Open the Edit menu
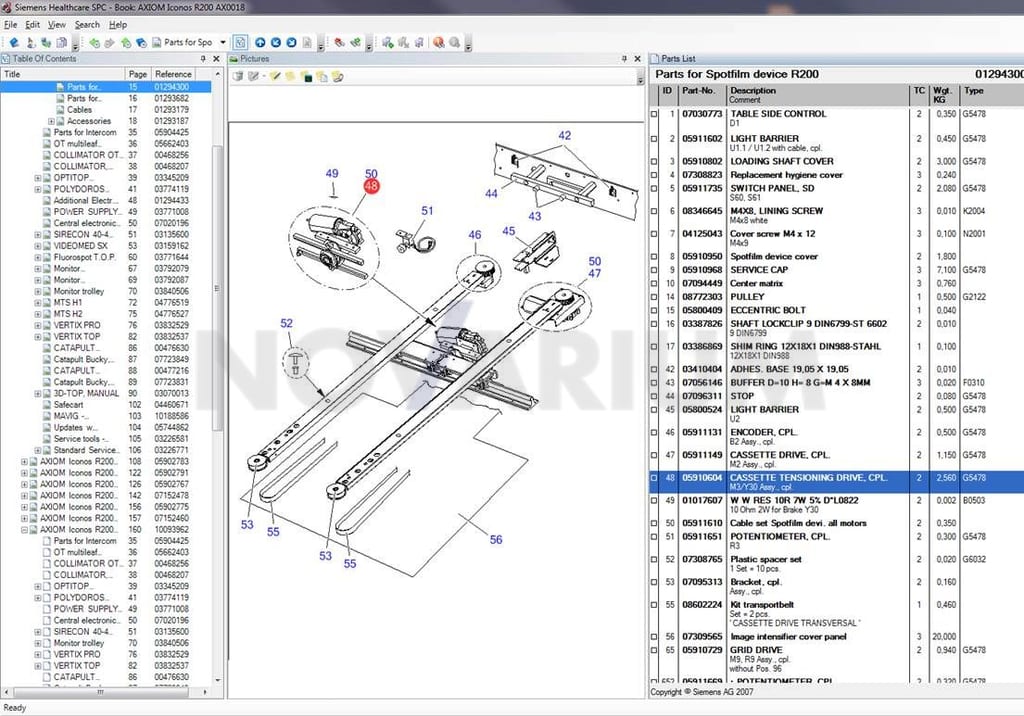Viewport: 1024px width, 716px height. point(33,25)
